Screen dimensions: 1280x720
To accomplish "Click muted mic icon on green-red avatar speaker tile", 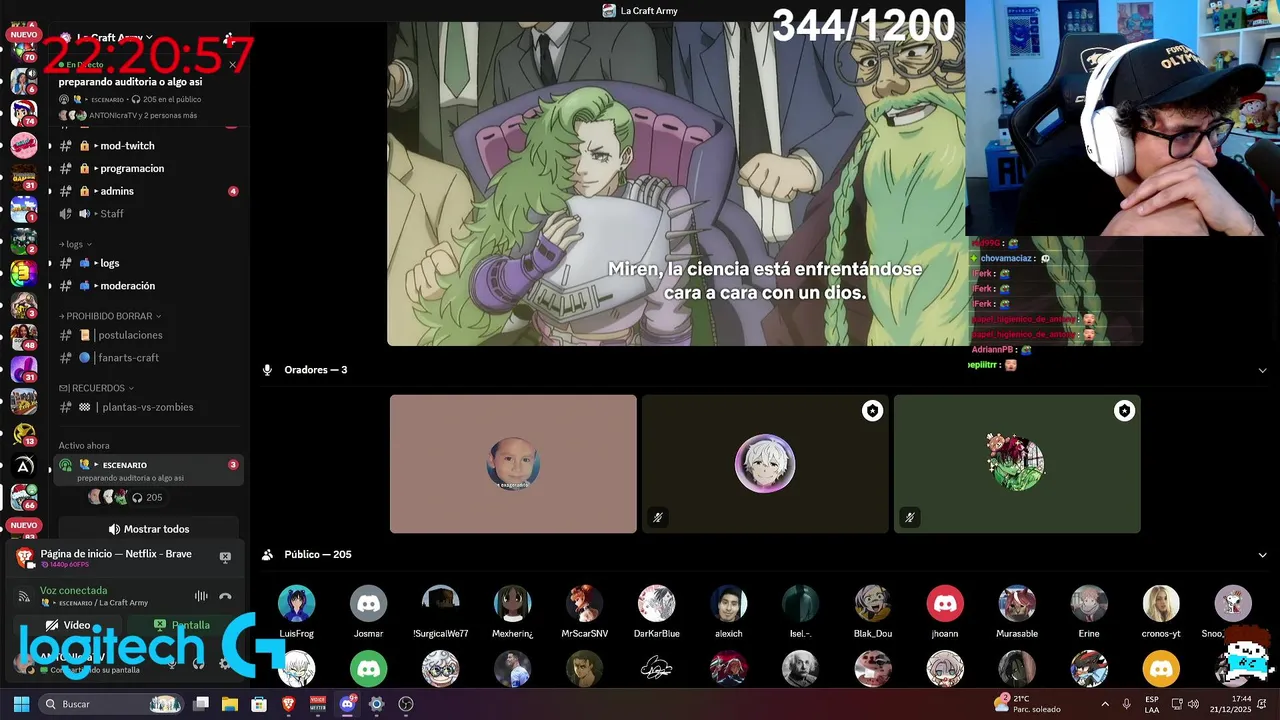I will click(x=910, y=517).
